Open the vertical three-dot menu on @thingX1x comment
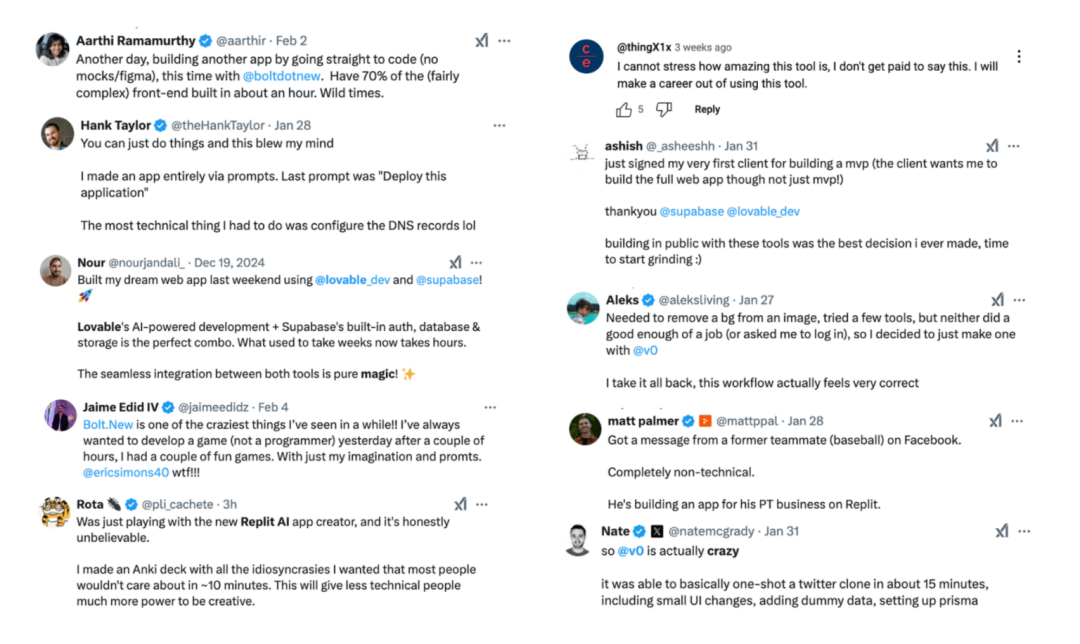This screenshot has width=1080, height=644. (1019, 56)
